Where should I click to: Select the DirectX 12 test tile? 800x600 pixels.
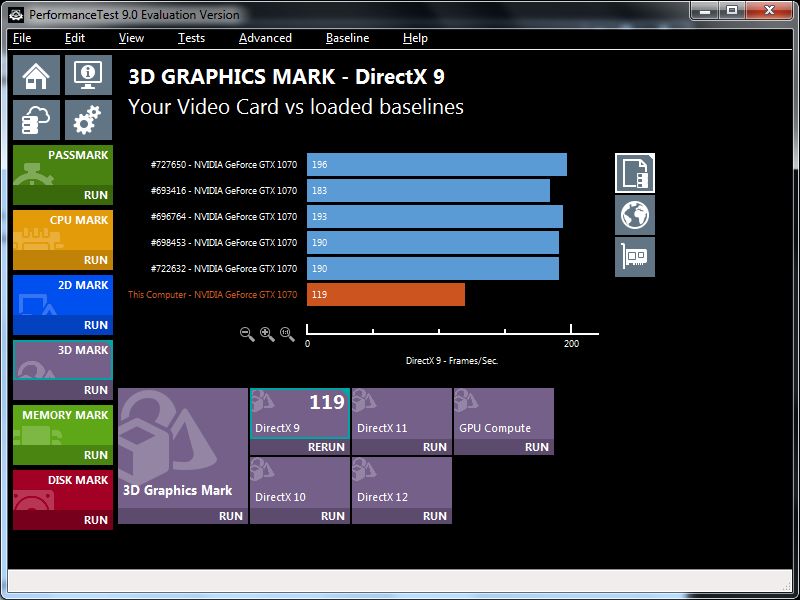pos(402,483)
